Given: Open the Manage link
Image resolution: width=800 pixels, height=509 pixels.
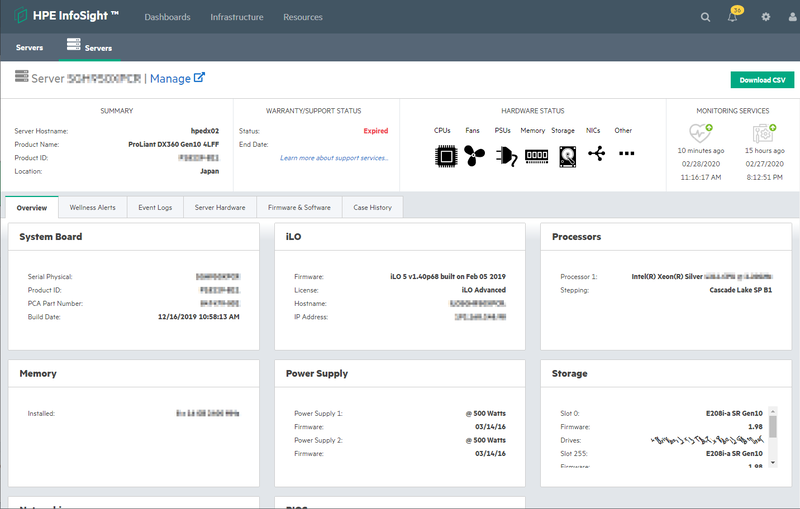Looking at the screenshot, I should click(170, 79).
